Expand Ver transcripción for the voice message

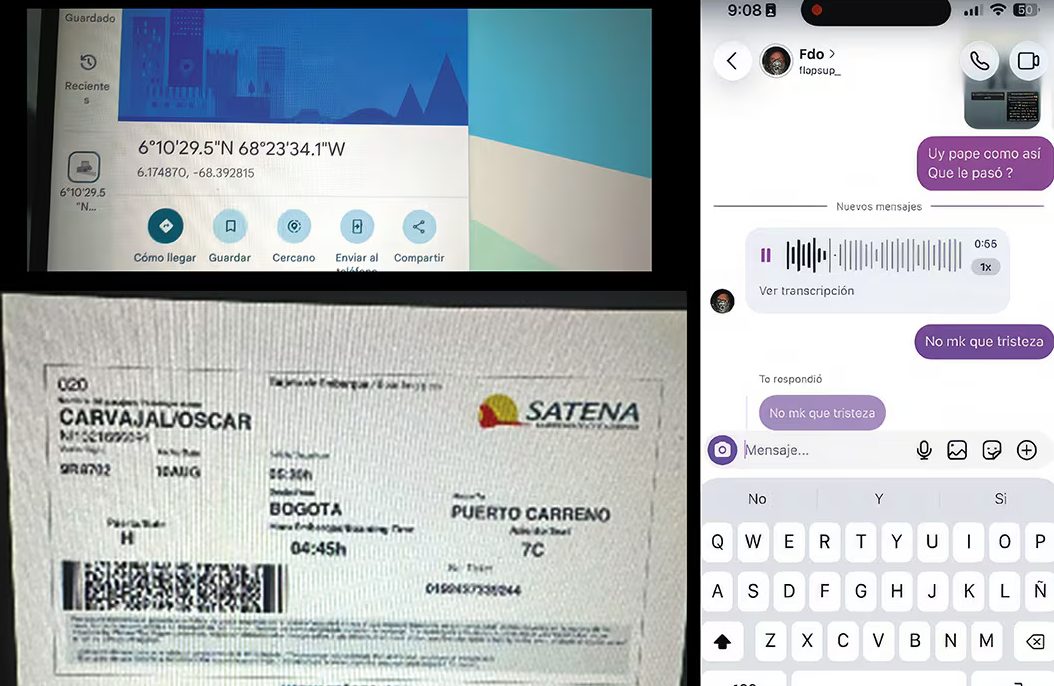(807, 291)
